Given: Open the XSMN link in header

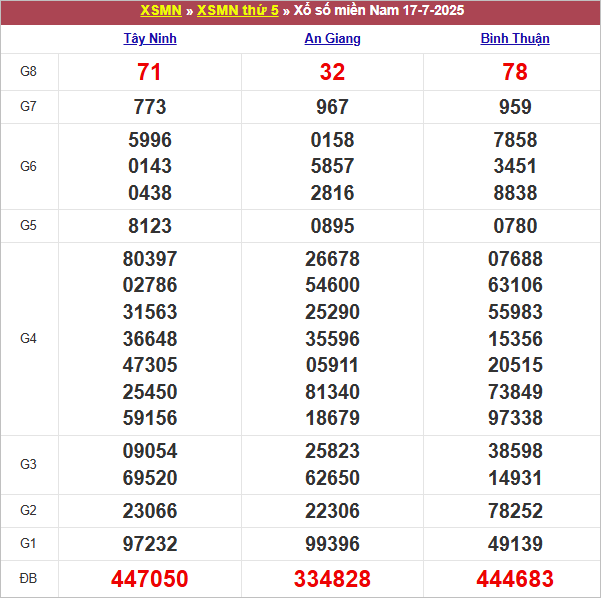Looking at the screenshot, I should 161,10.
